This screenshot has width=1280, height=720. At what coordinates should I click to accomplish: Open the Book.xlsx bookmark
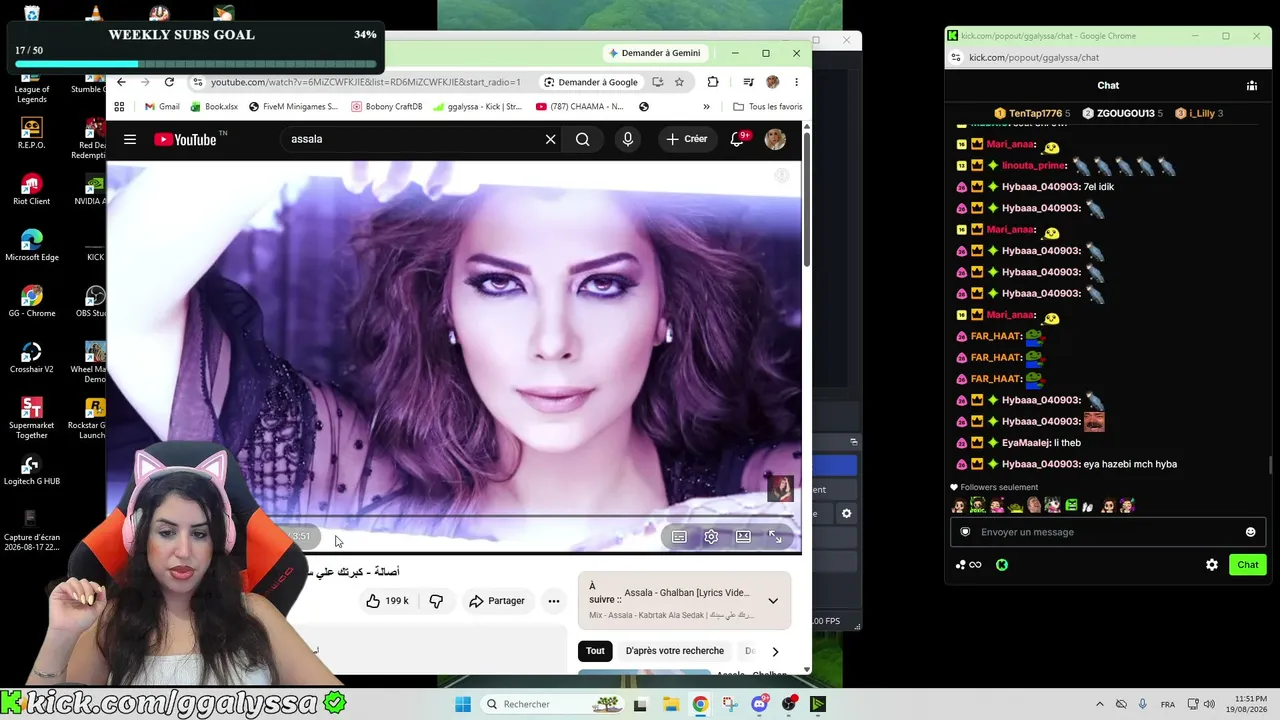(x=214, y=107)
